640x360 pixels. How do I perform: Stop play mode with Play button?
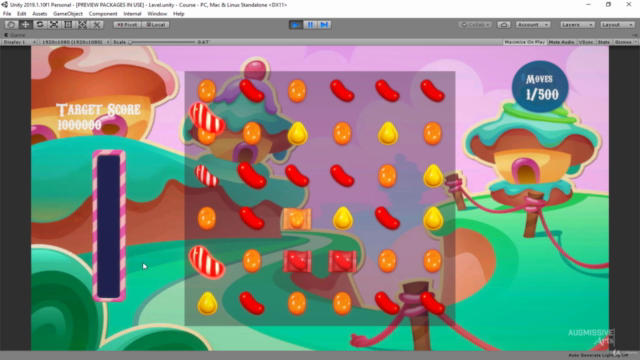(x=296, y=25)
